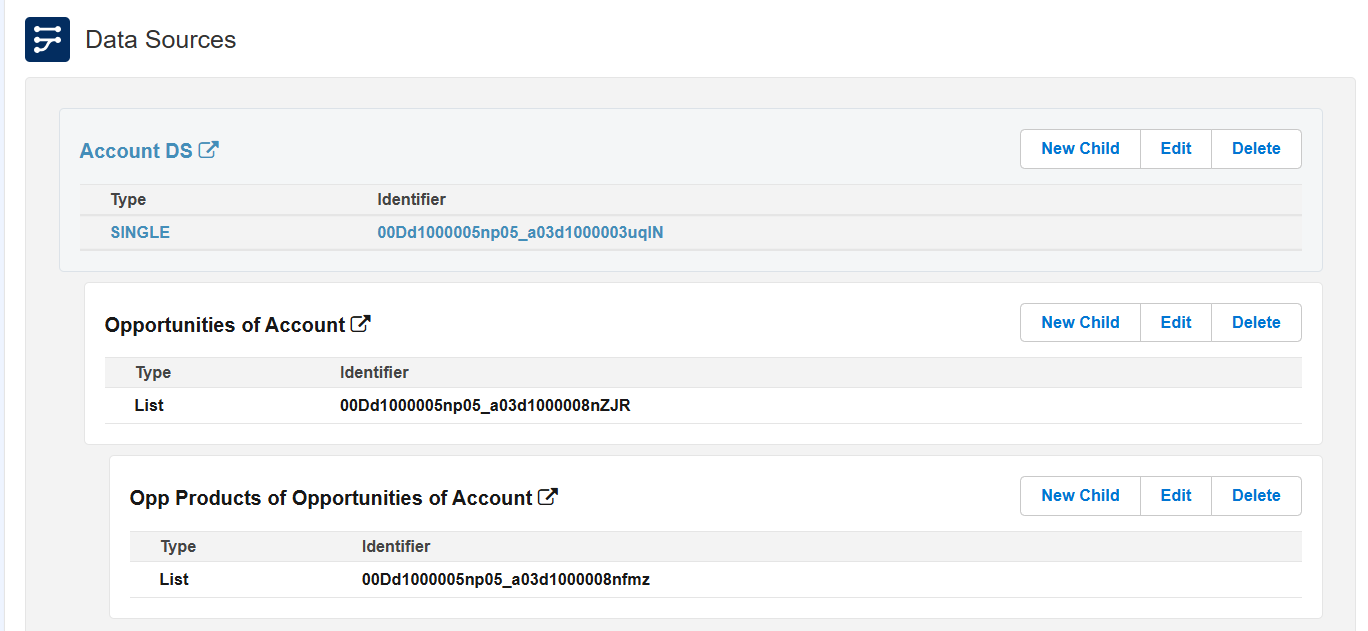The height and width of the screenshot is (631, 1368).
Task: Open Account DS via its external link icon
Action: [209, 148]
